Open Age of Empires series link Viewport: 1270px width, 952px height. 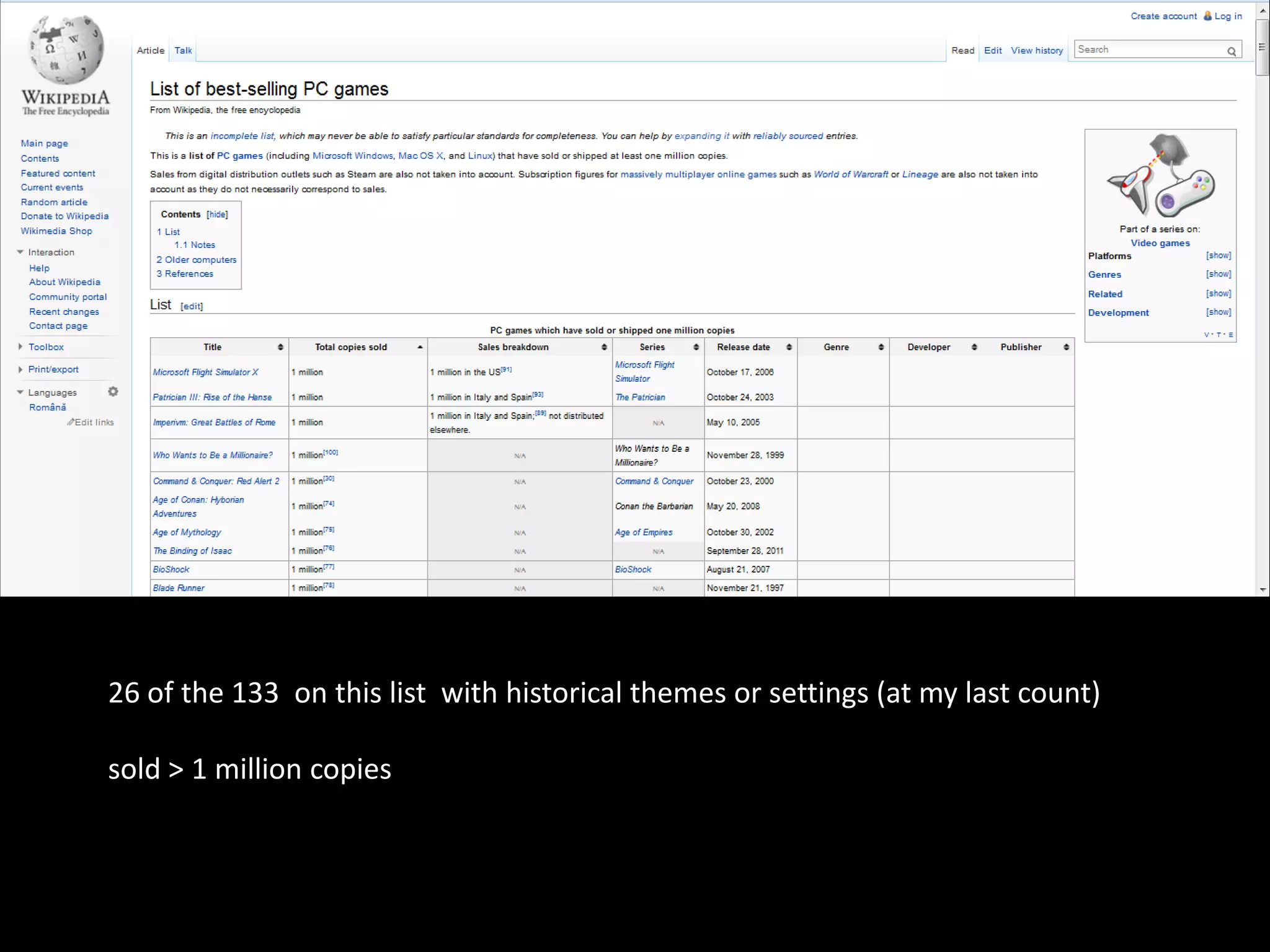pyautogui.click(x=644, y=532)
